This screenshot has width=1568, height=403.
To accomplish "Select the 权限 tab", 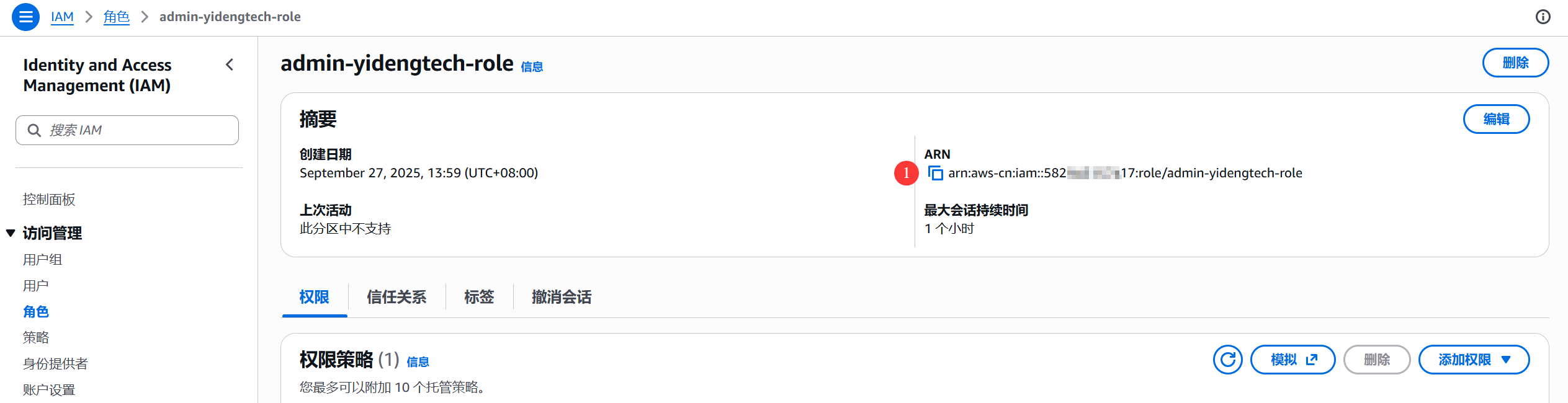I will point(314,297).
